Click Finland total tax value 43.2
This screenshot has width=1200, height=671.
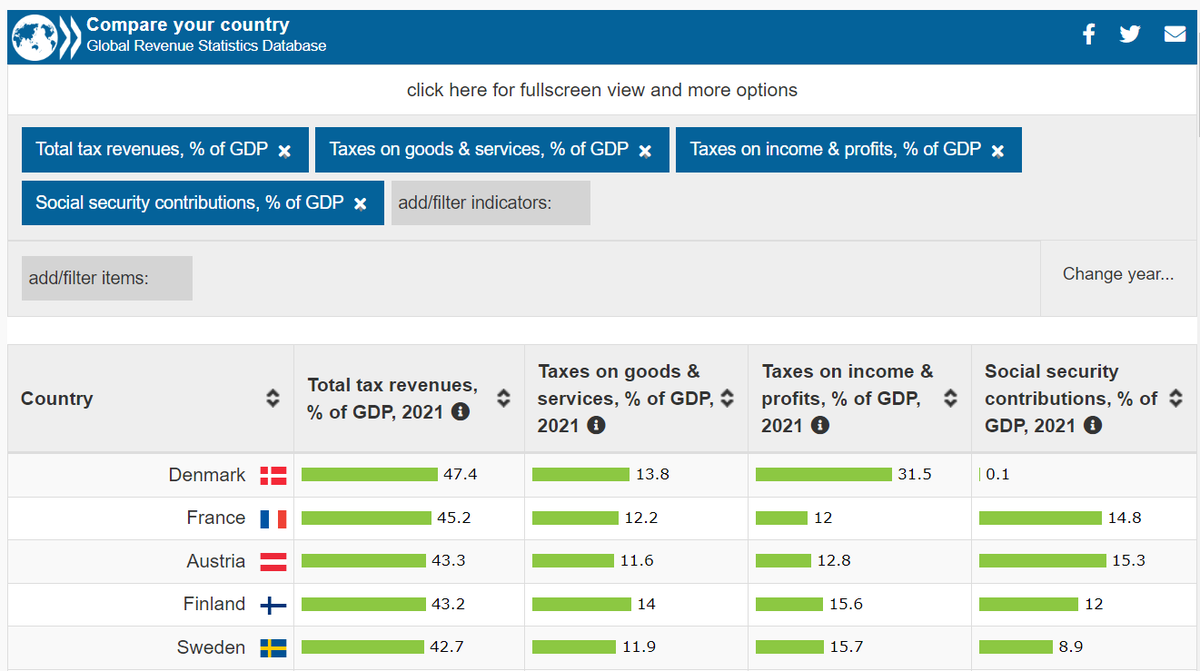click(448, 604)
